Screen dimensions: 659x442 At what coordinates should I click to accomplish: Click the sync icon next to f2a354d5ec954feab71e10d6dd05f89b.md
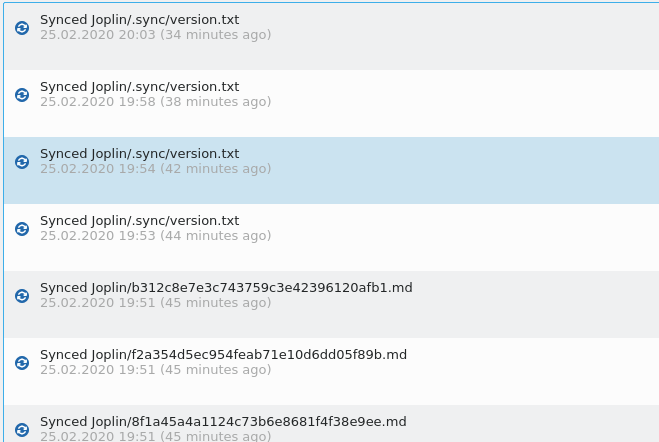22,363
